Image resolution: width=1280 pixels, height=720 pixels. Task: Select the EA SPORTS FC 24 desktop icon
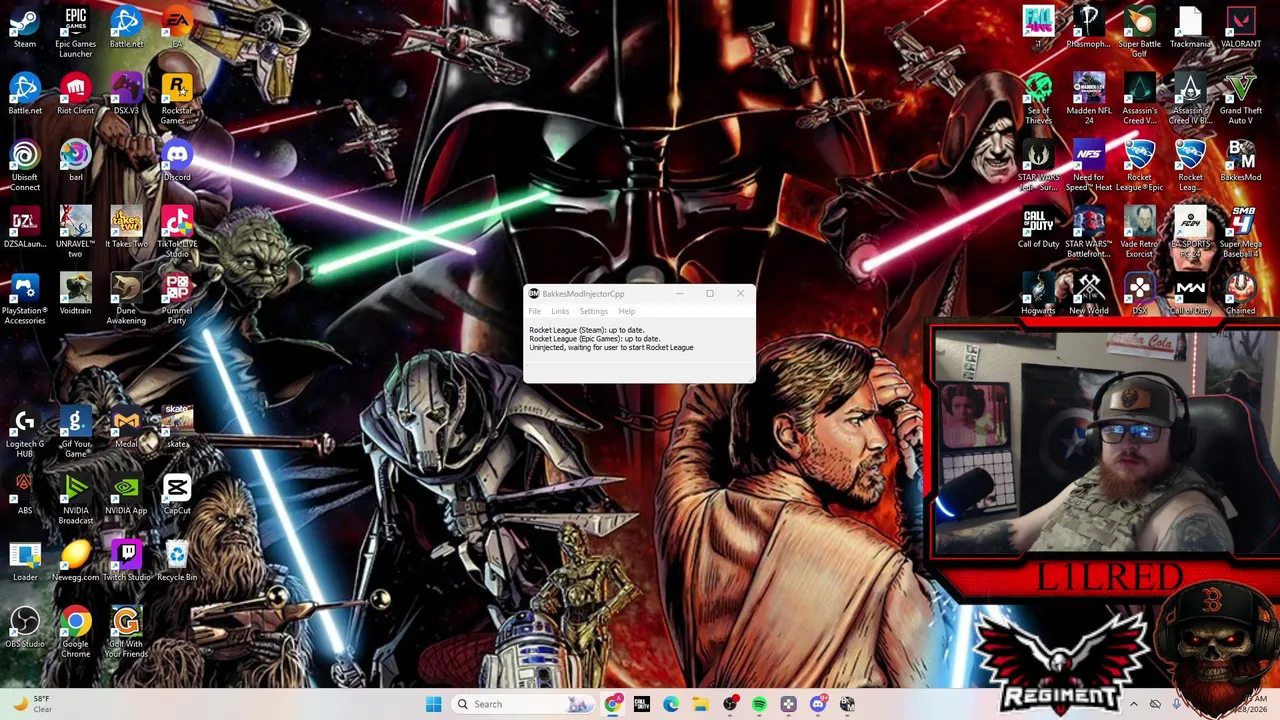[1190, 232]
